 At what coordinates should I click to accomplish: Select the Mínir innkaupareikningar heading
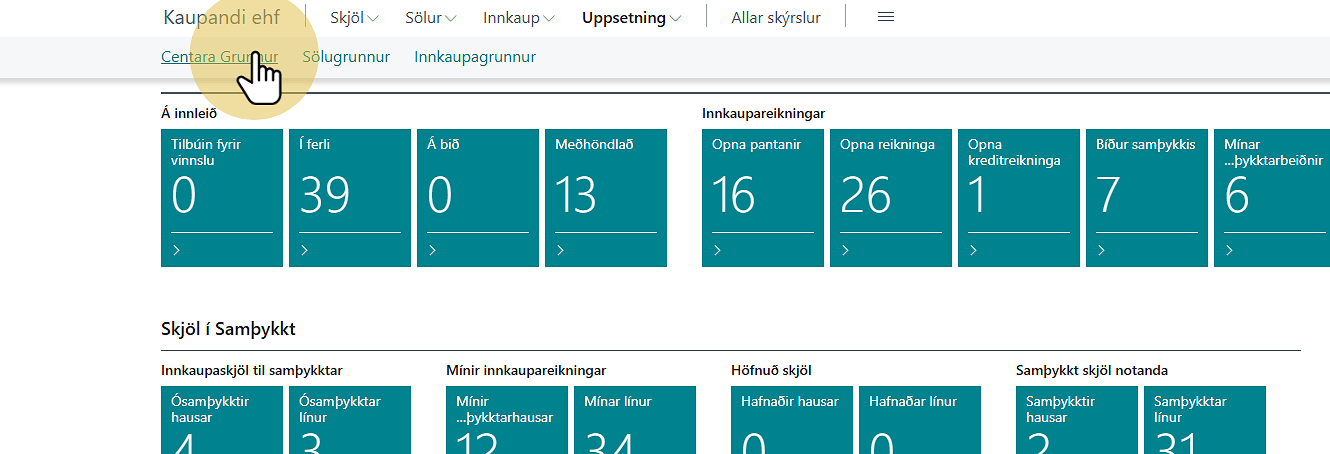pos(526,370)
